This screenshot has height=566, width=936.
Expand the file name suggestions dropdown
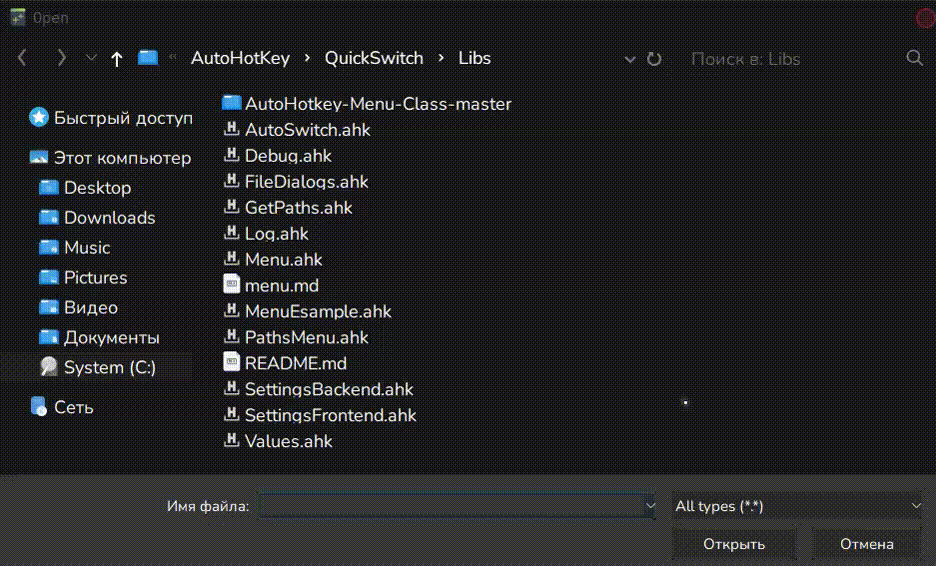click(x=650, y=506)
